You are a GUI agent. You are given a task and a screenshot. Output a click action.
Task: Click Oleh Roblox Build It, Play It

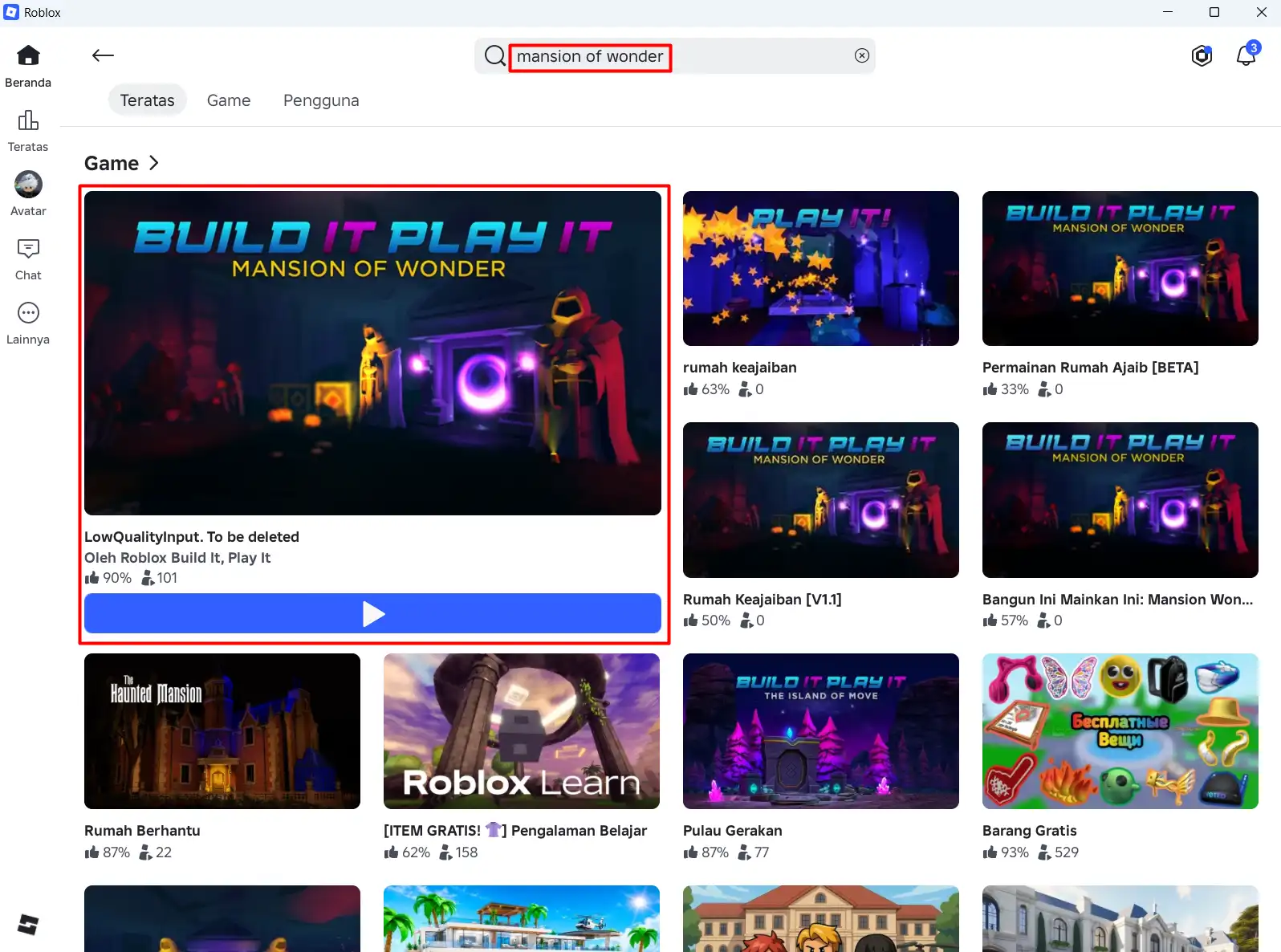177,558
